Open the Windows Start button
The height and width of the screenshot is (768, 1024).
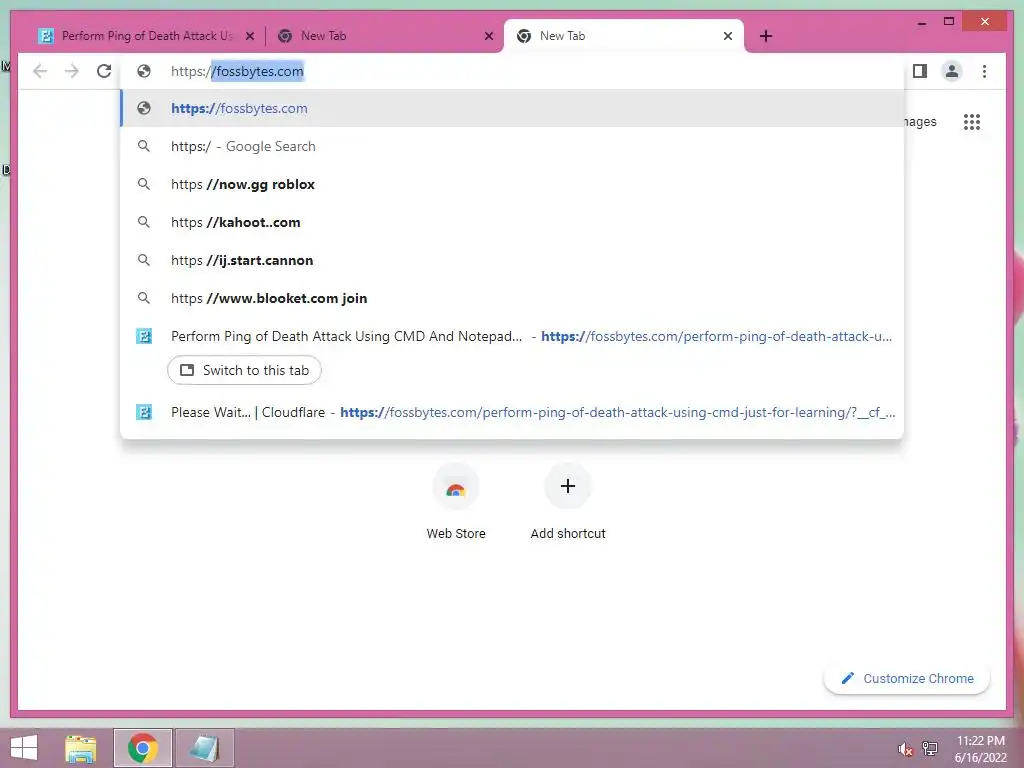(x=24, y=748)
